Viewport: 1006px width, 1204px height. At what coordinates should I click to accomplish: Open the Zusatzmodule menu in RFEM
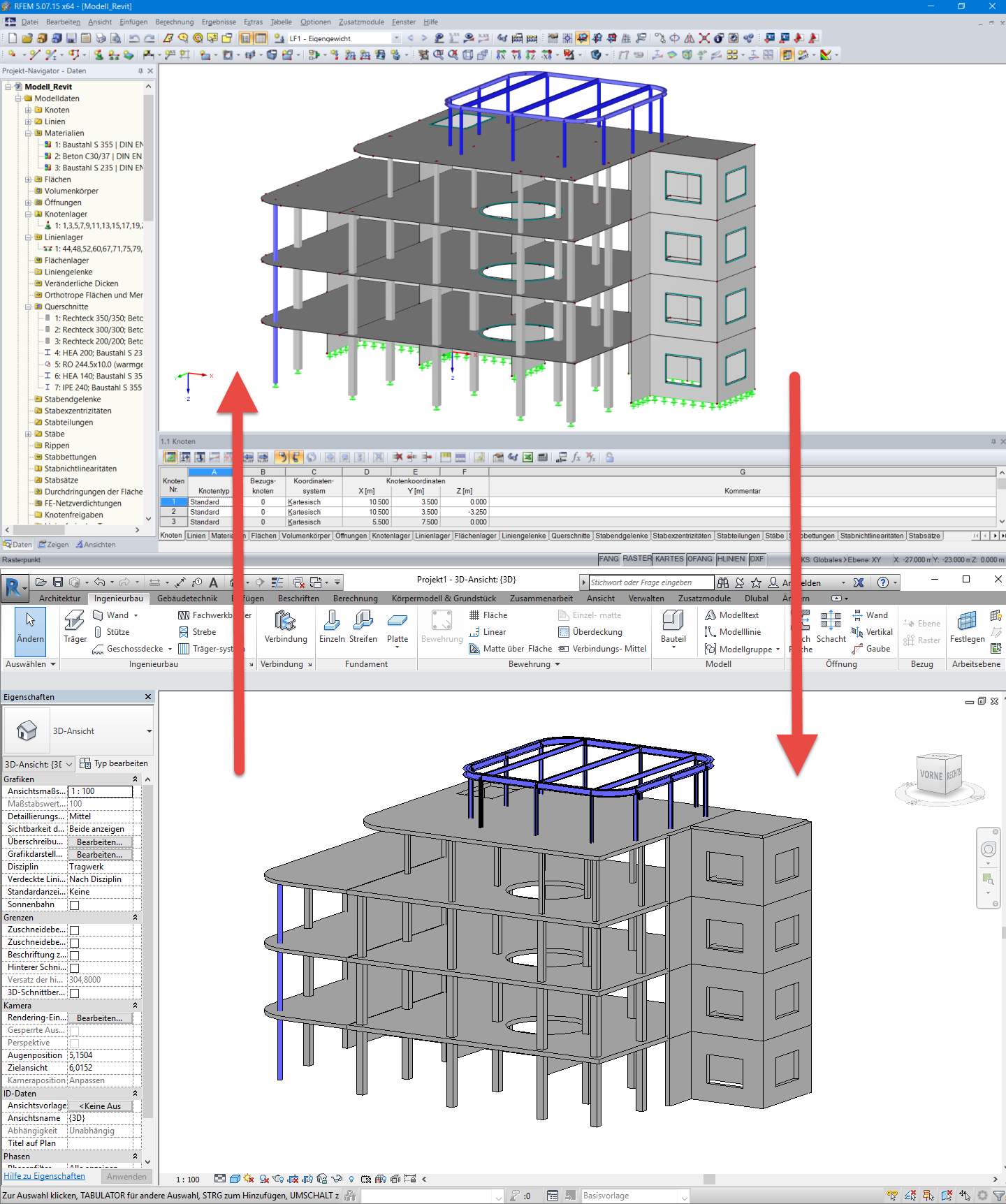point(361,22)
